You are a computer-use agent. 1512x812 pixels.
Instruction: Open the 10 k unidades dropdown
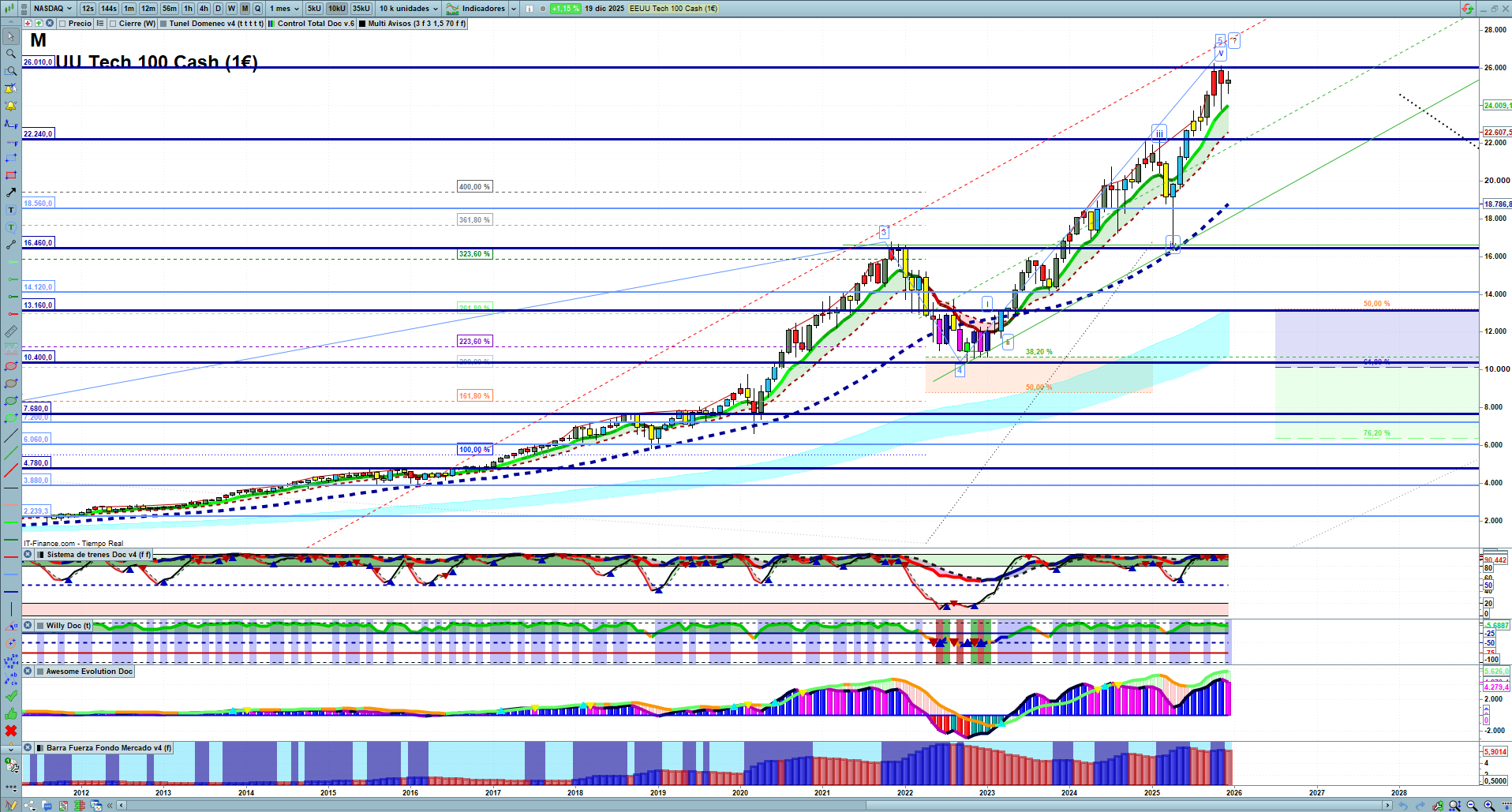tap(408, 9)
